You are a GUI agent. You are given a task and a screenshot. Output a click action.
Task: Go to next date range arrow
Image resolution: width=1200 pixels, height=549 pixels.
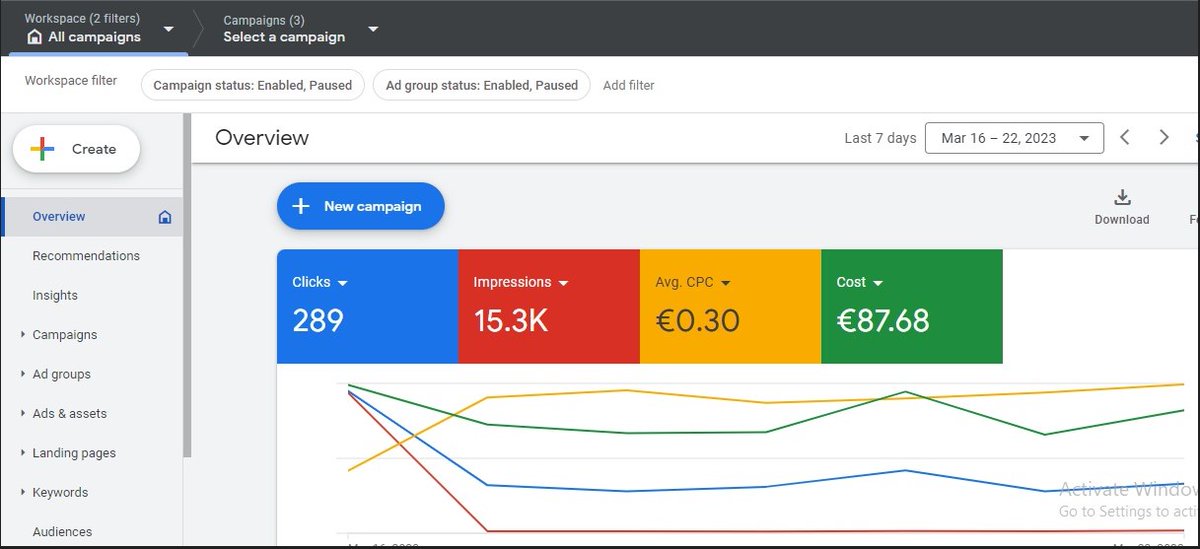pos(1164,138)
